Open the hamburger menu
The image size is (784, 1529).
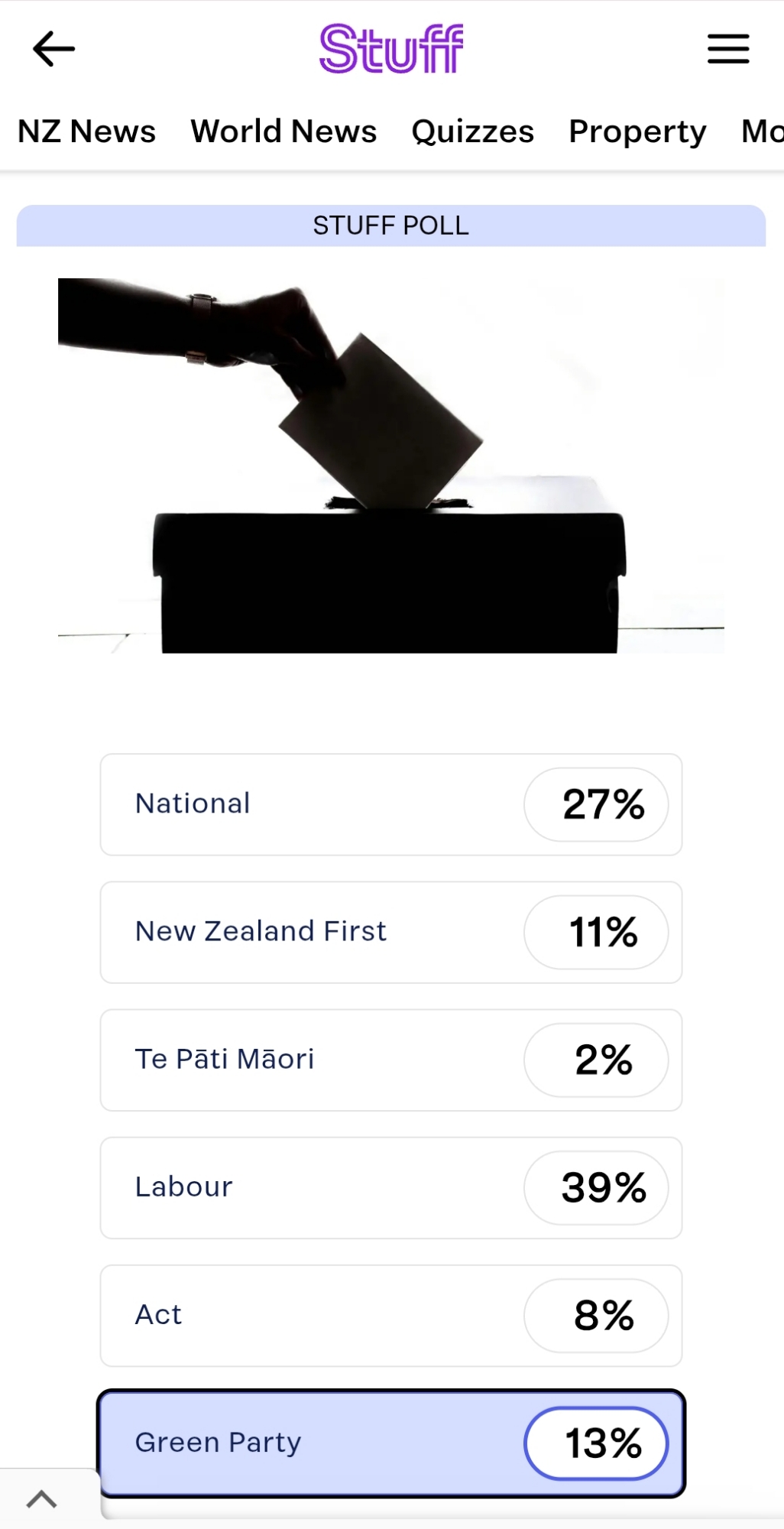pyautogui.click(x=727, y=49)
